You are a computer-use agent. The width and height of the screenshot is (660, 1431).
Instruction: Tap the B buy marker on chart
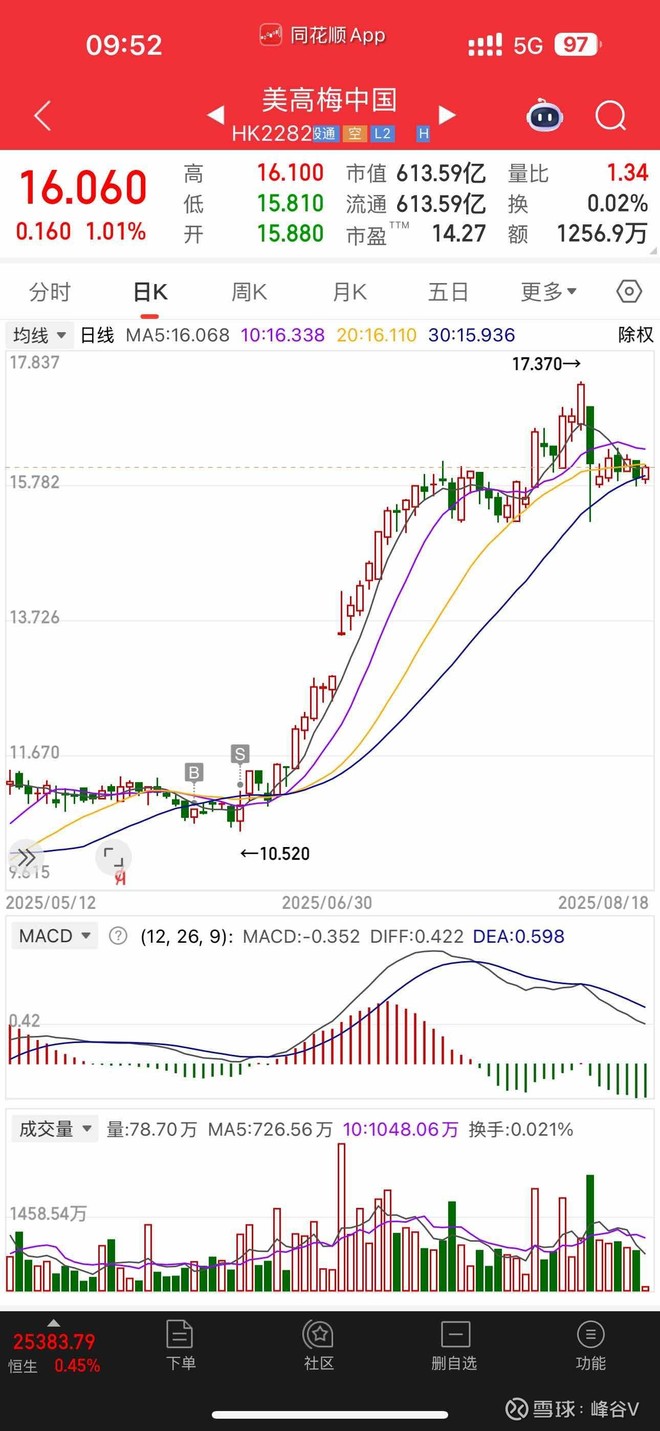(x=194, y=772)
